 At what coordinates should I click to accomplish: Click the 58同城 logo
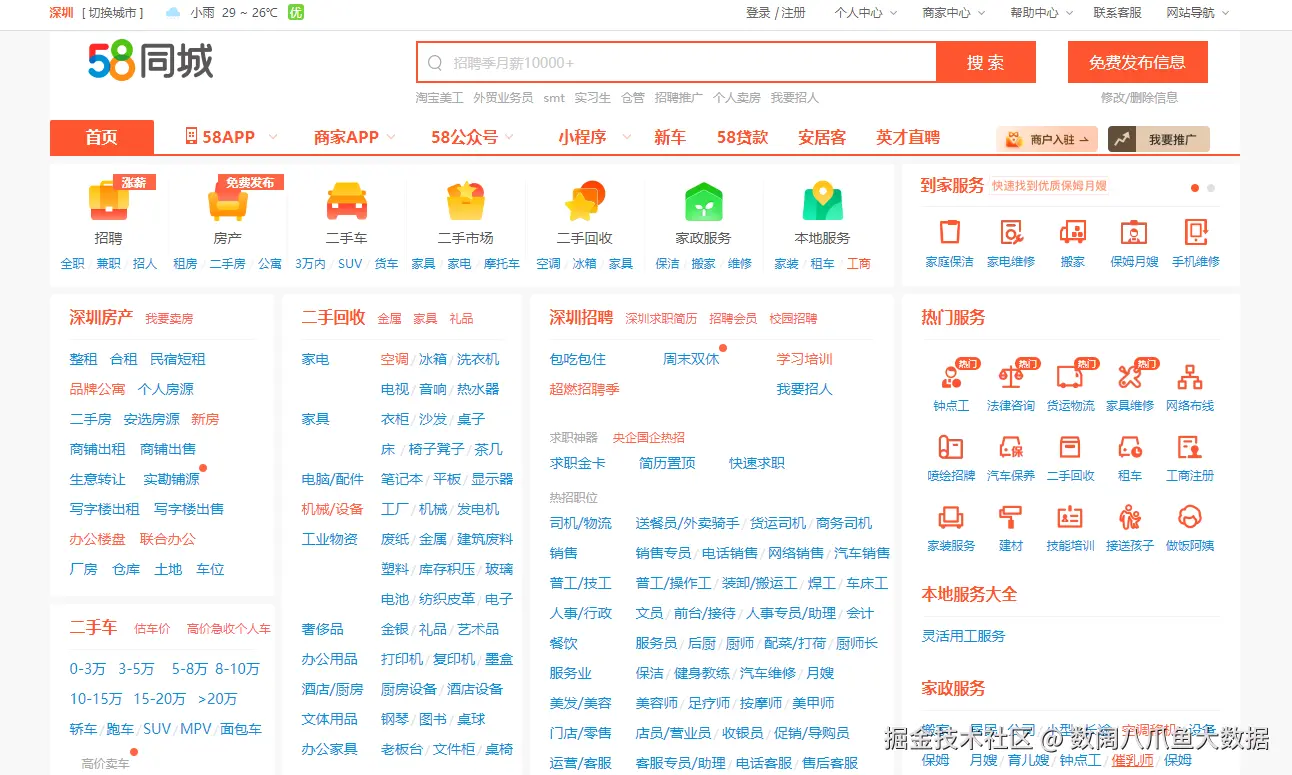(150, 62)
